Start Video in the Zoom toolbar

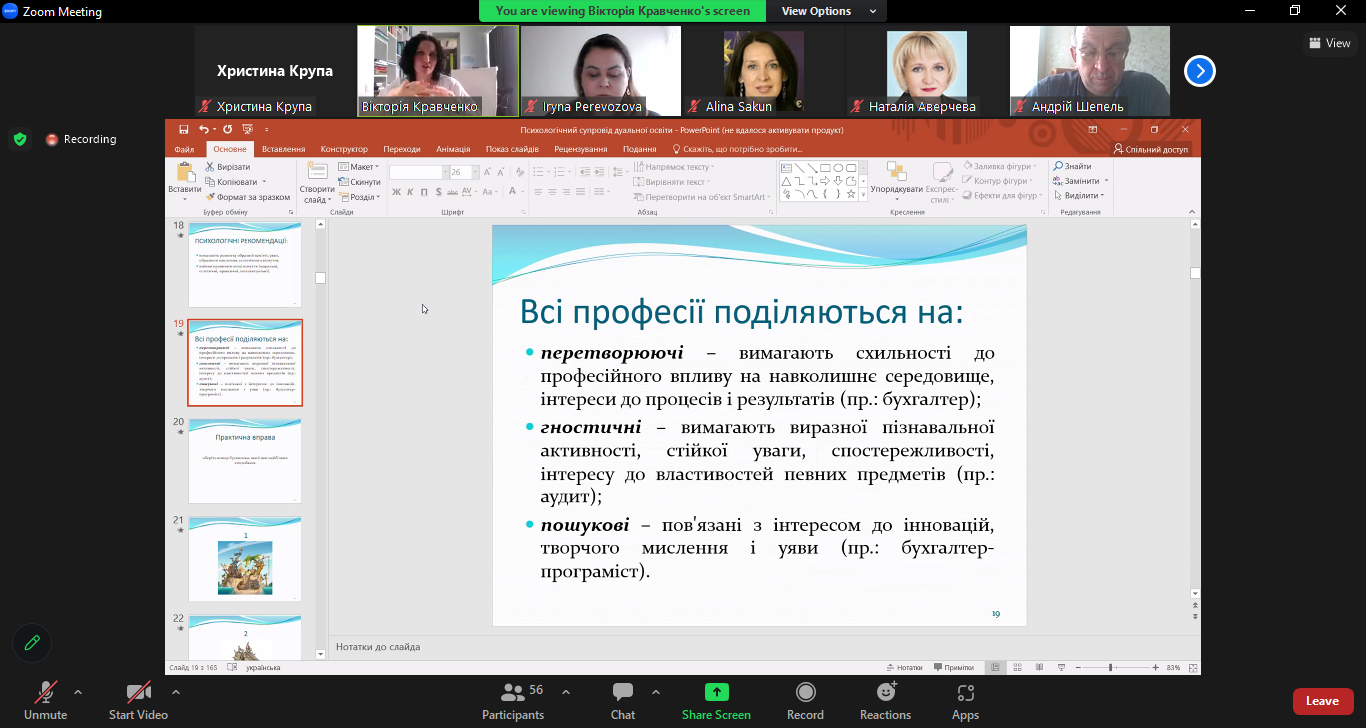pyautogui.click(x=138, y=700)
